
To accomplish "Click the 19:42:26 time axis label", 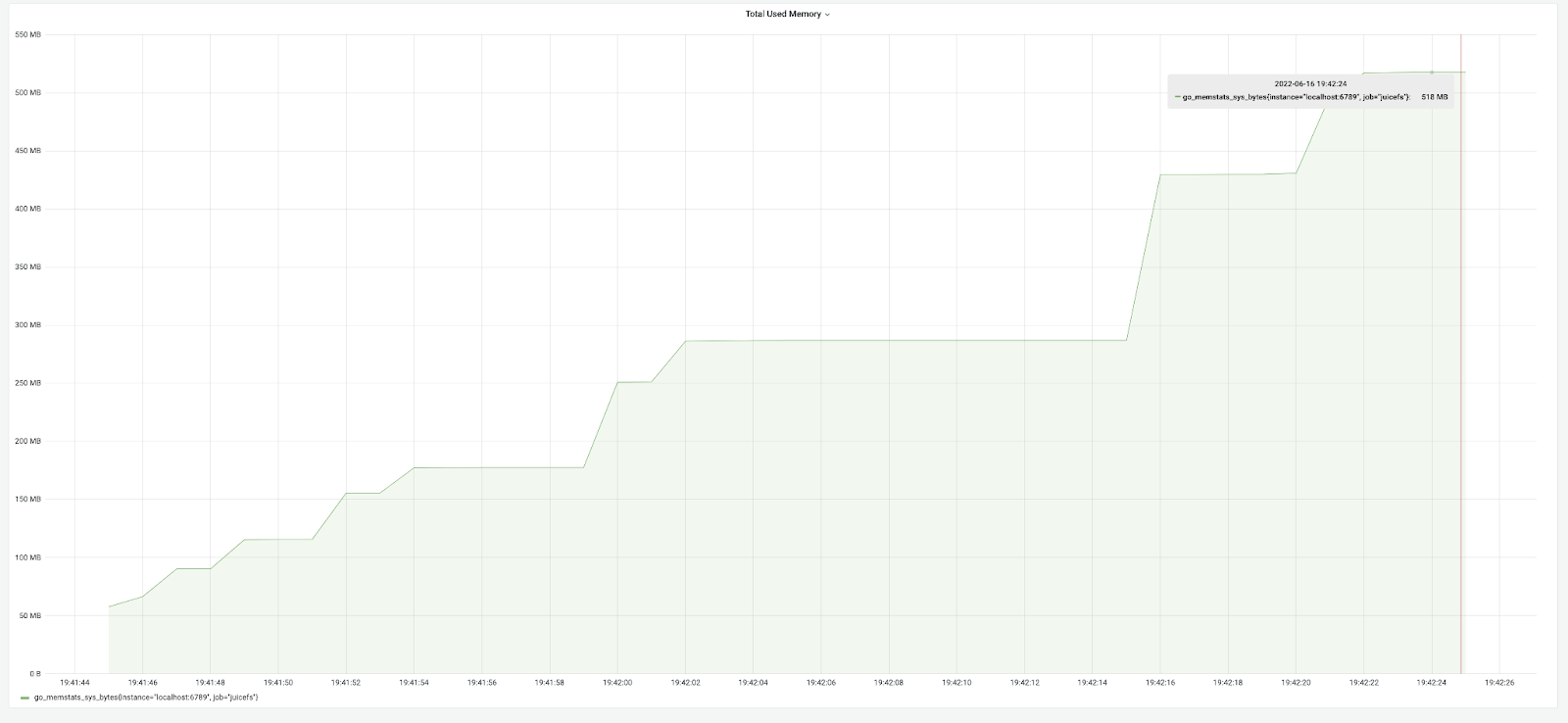I will coord(1499,683).
